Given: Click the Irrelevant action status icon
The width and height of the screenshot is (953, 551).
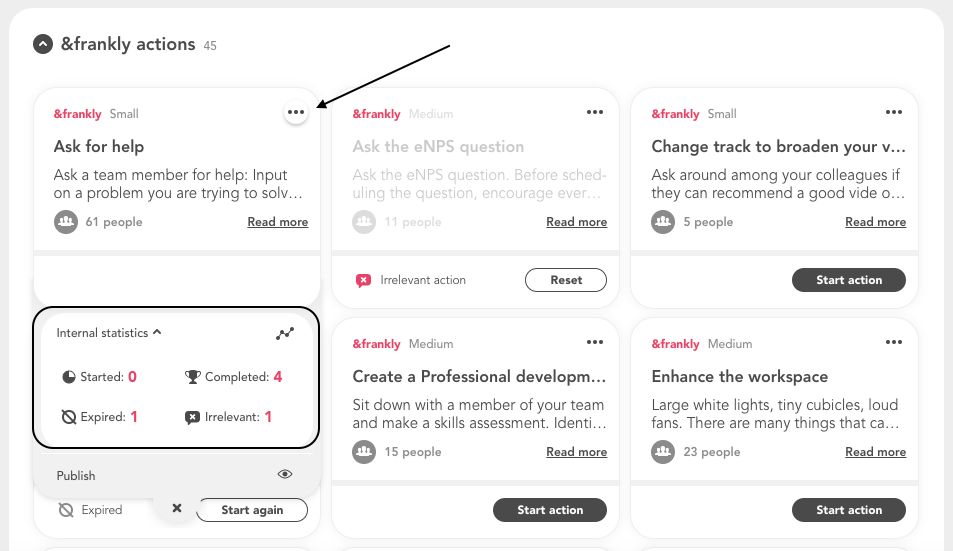Looking at the screenshot, I should point(363,280).
